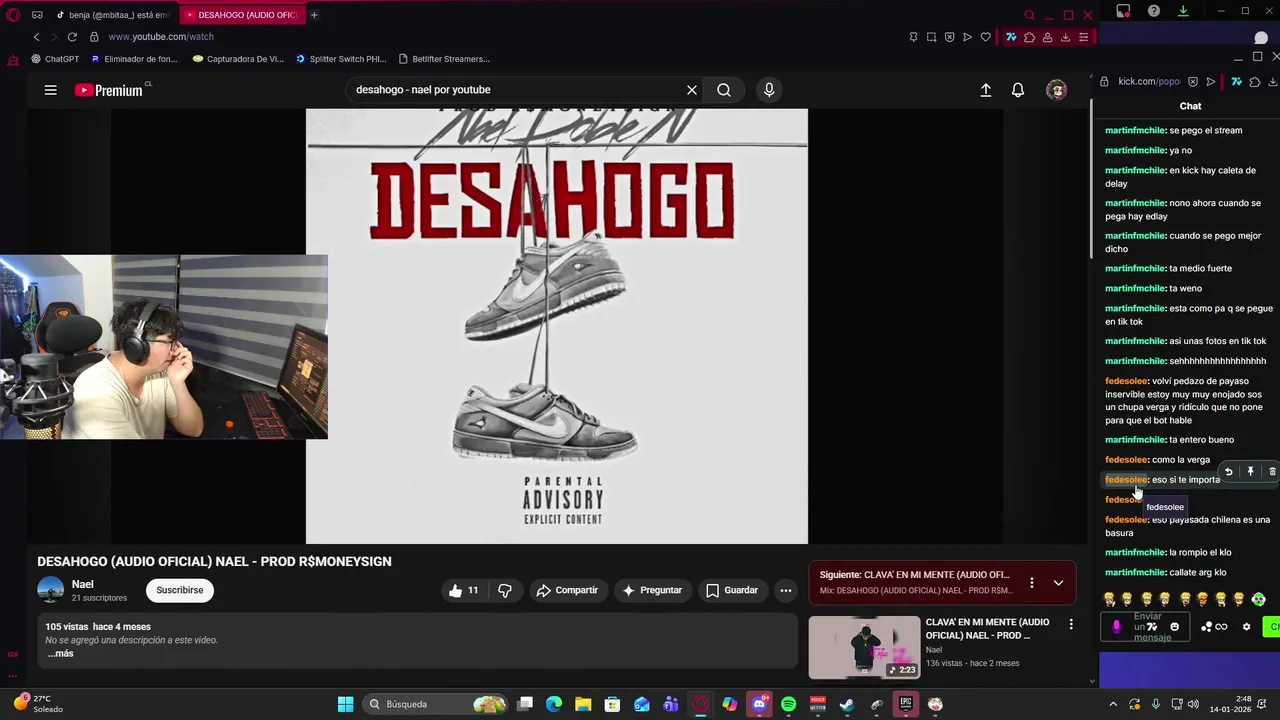The image size is (1280, 720).
Task: Open the 7TV extension in YouTube window
Action: point(1011,37)
